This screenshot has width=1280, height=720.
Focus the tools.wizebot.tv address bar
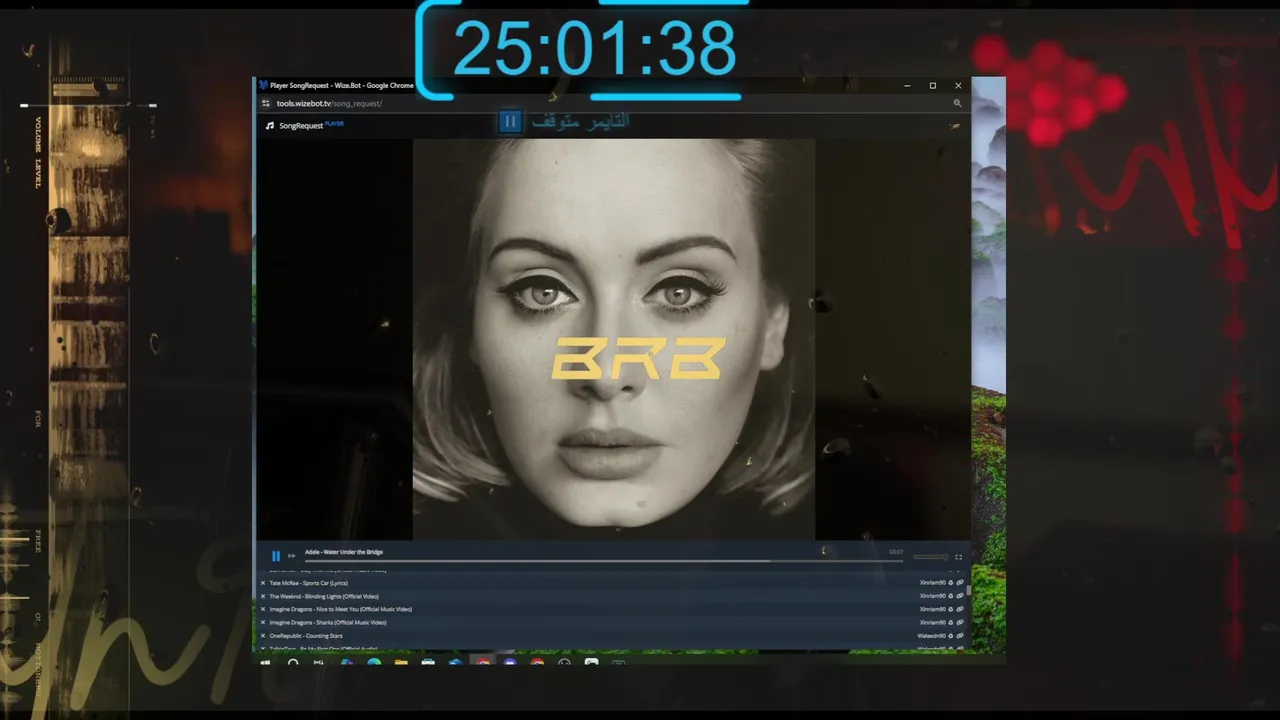pyautogui.click(x=330, y=103)
